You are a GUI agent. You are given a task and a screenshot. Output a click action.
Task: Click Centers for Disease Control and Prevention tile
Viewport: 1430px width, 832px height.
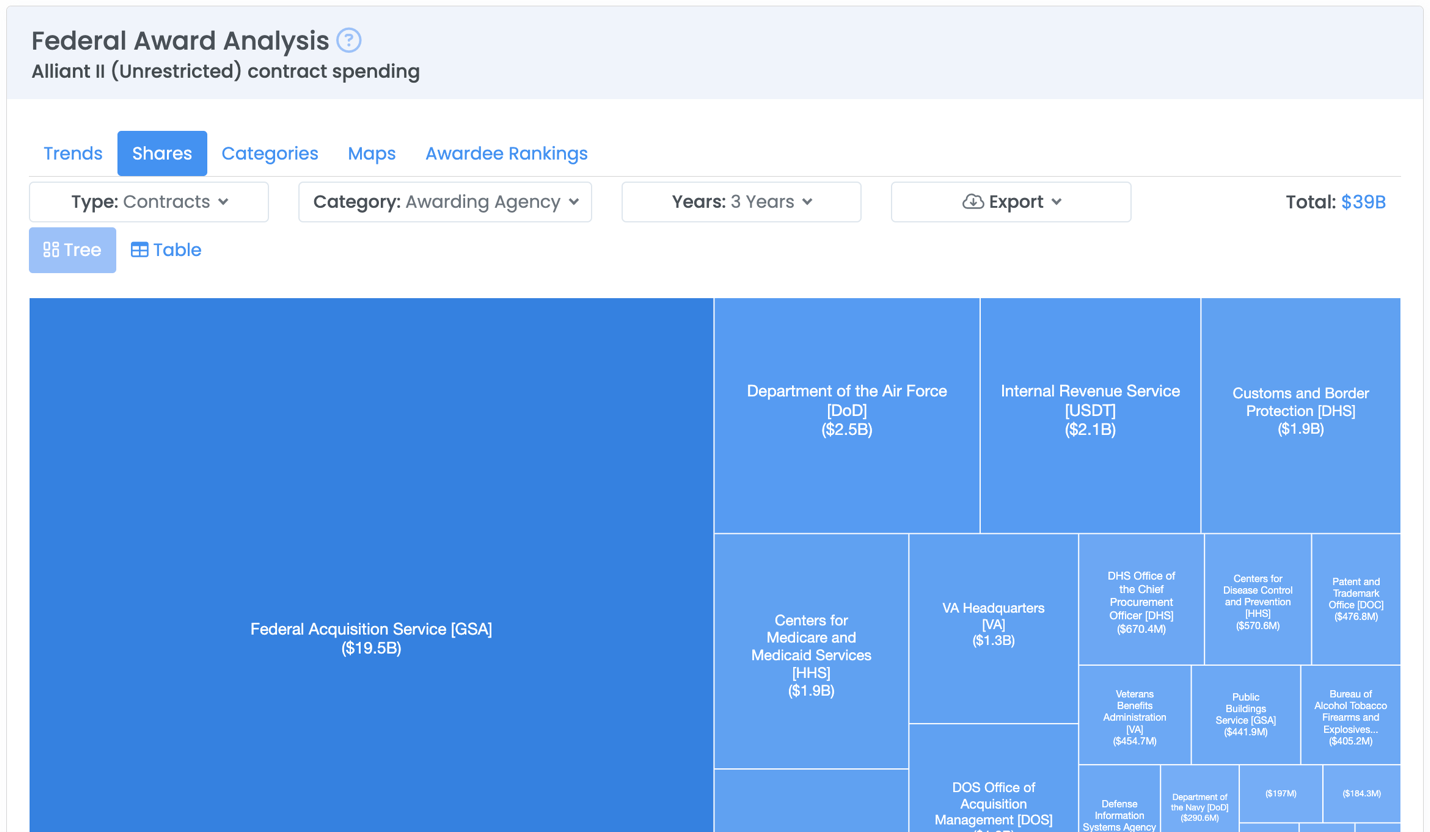[1258, 599]
